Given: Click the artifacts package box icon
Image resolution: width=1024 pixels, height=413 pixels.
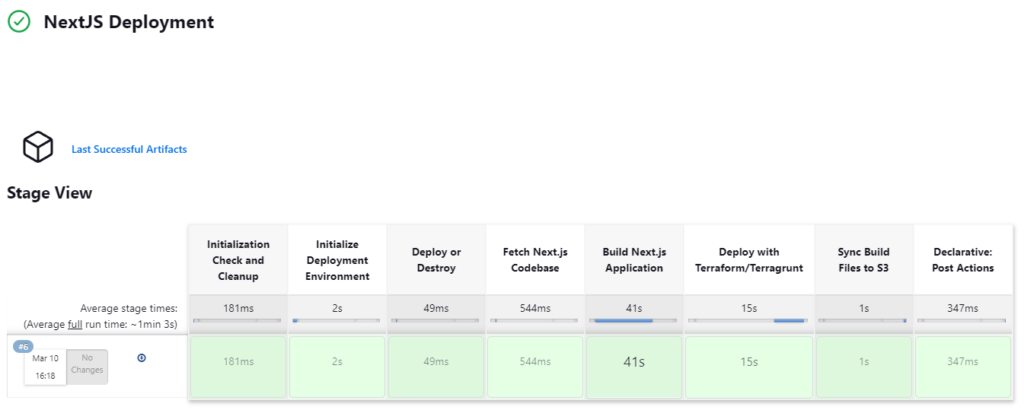Looking at the screenshot, I should click(38, 147).
